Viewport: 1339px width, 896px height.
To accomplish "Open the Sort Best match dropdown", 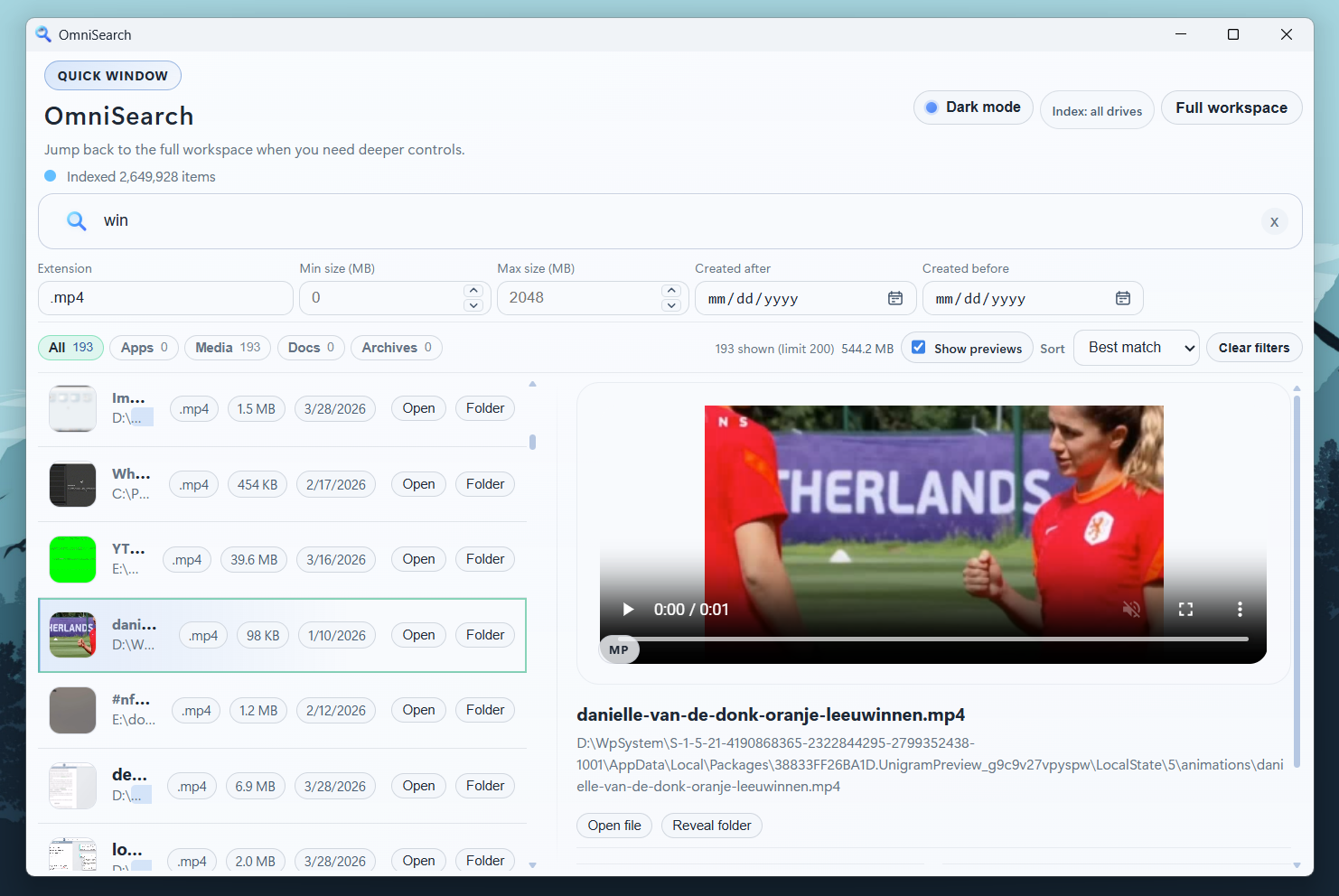I will (x=1137, y=348).
